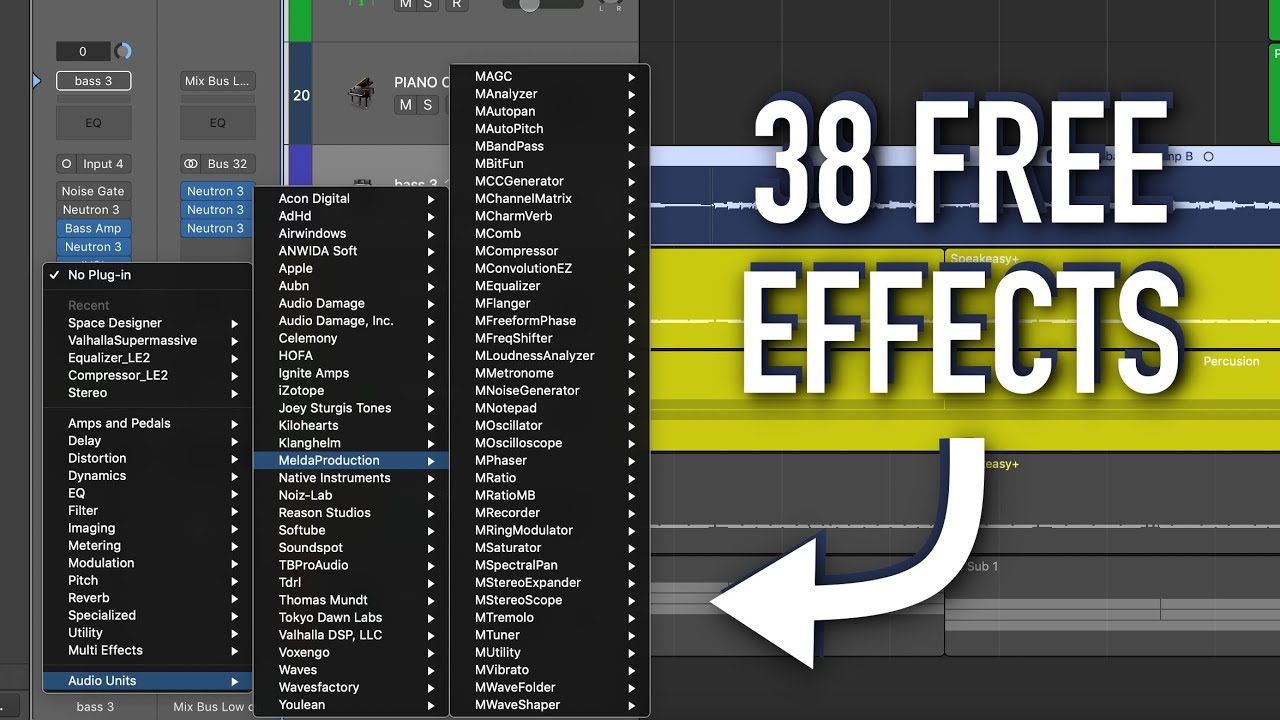Open the Reverb category
This screenshot has width=1280, height=720.
[x=148, y=598]
